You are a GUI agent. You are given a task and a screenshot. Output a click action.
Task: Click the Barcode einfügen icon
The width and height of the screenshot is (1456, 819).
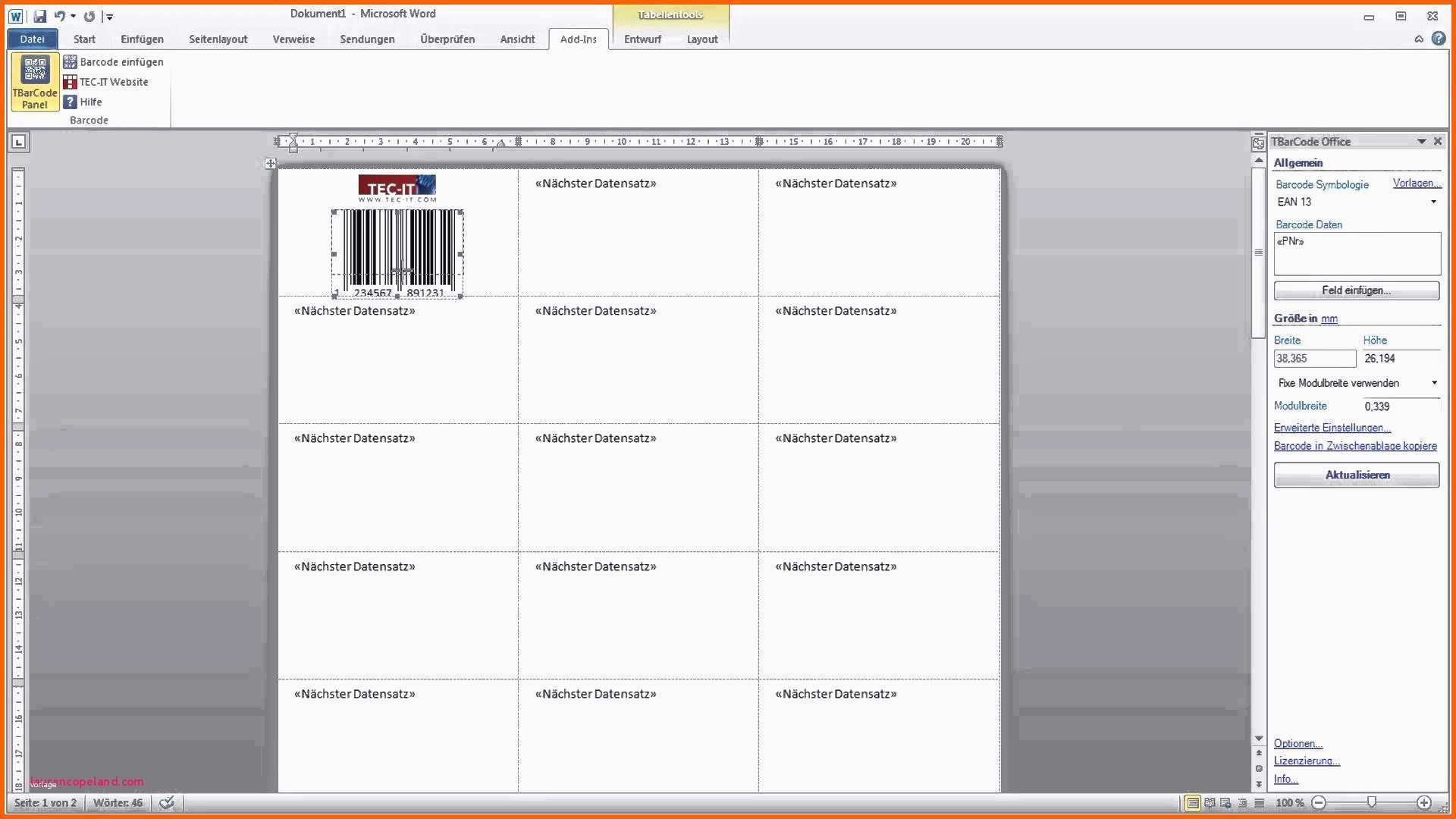pos(70,62)
